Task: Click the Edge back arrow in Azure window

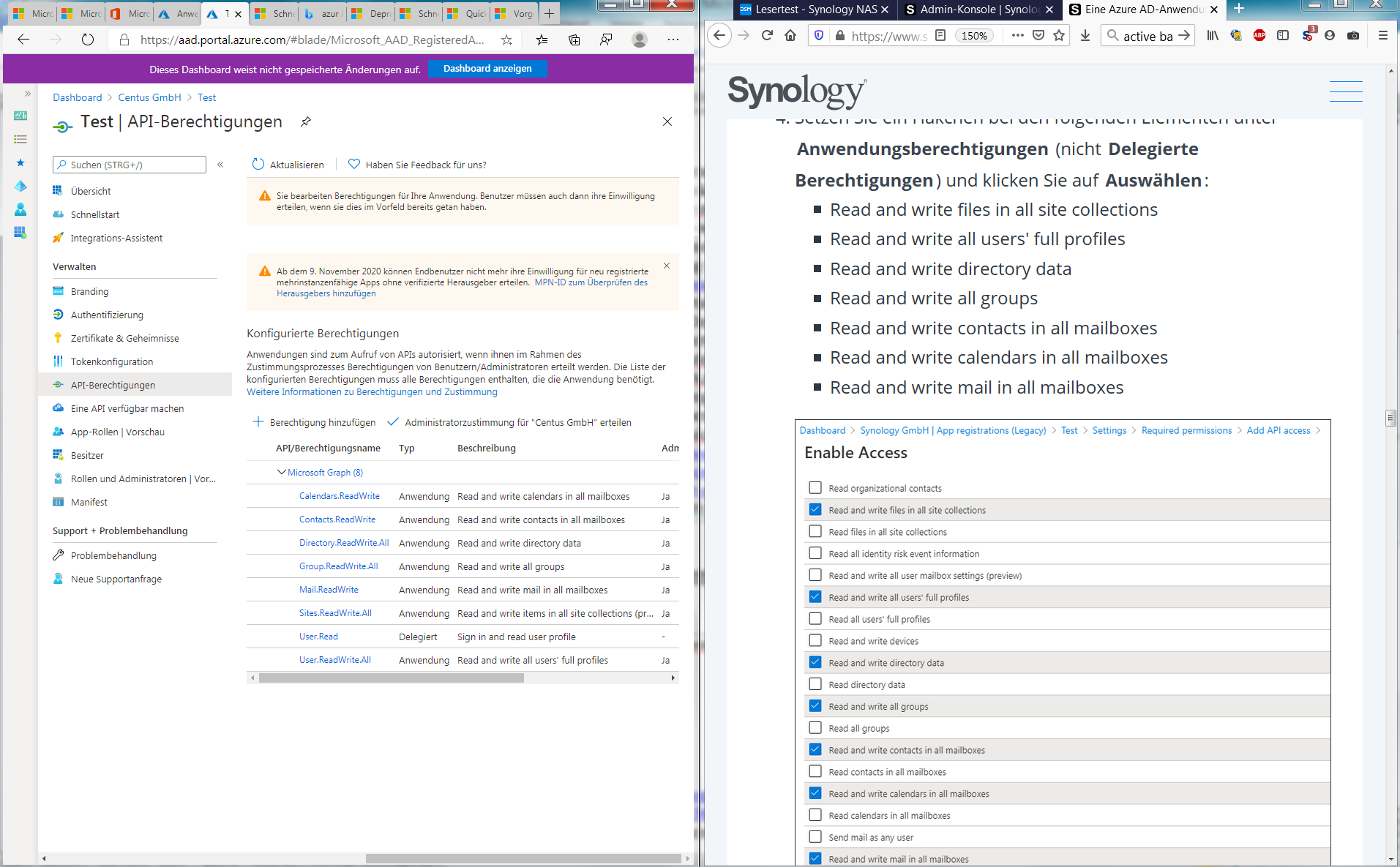Action: point(23,40)
